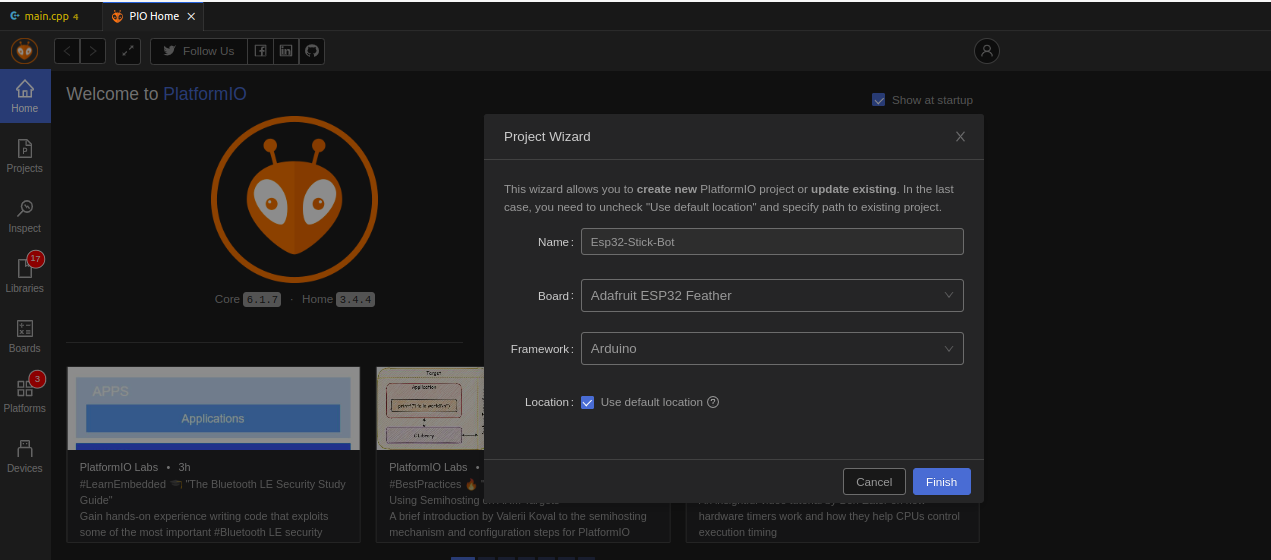Click the expand fullscreen icon
The height and width of the screenshot is (560, 1271).
[128, 51]
